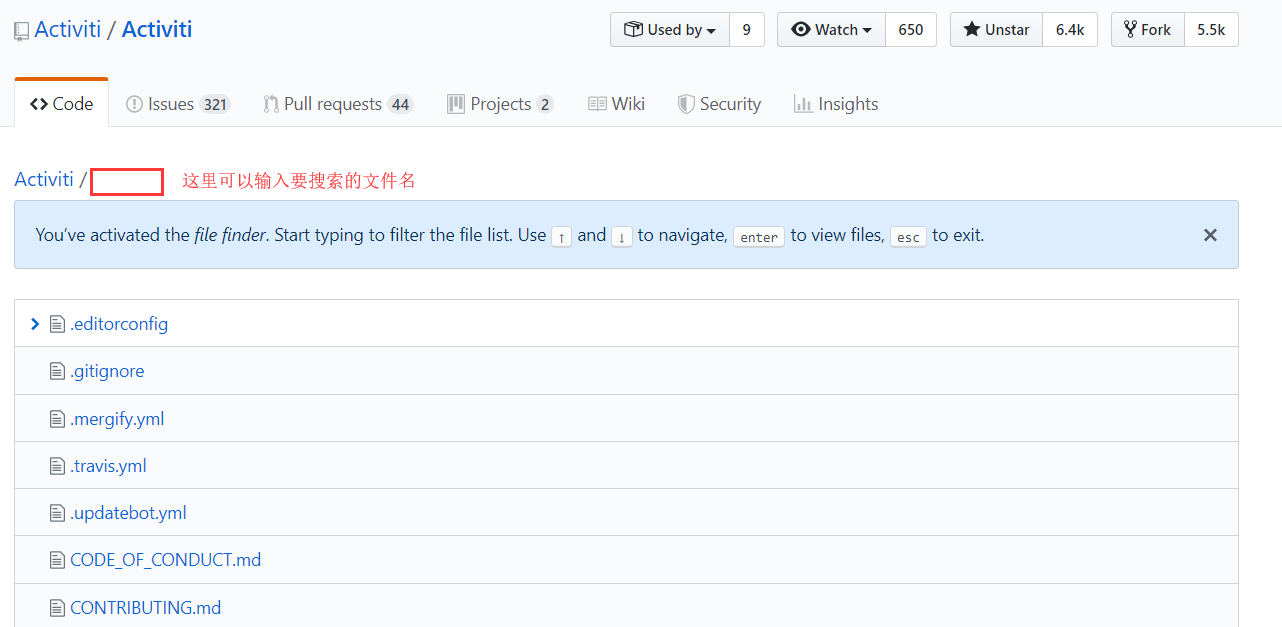Screen dimensions: 1282x627
Task: Open the .gitignore file
Action: coord(107,371)
